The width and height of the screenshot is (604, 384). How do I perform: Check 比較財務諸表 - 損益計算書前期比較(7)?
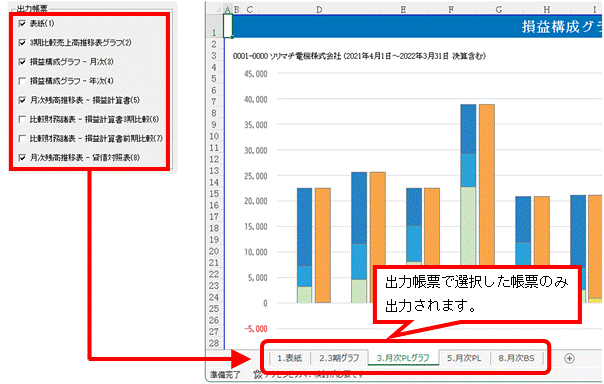coord(22,138)
